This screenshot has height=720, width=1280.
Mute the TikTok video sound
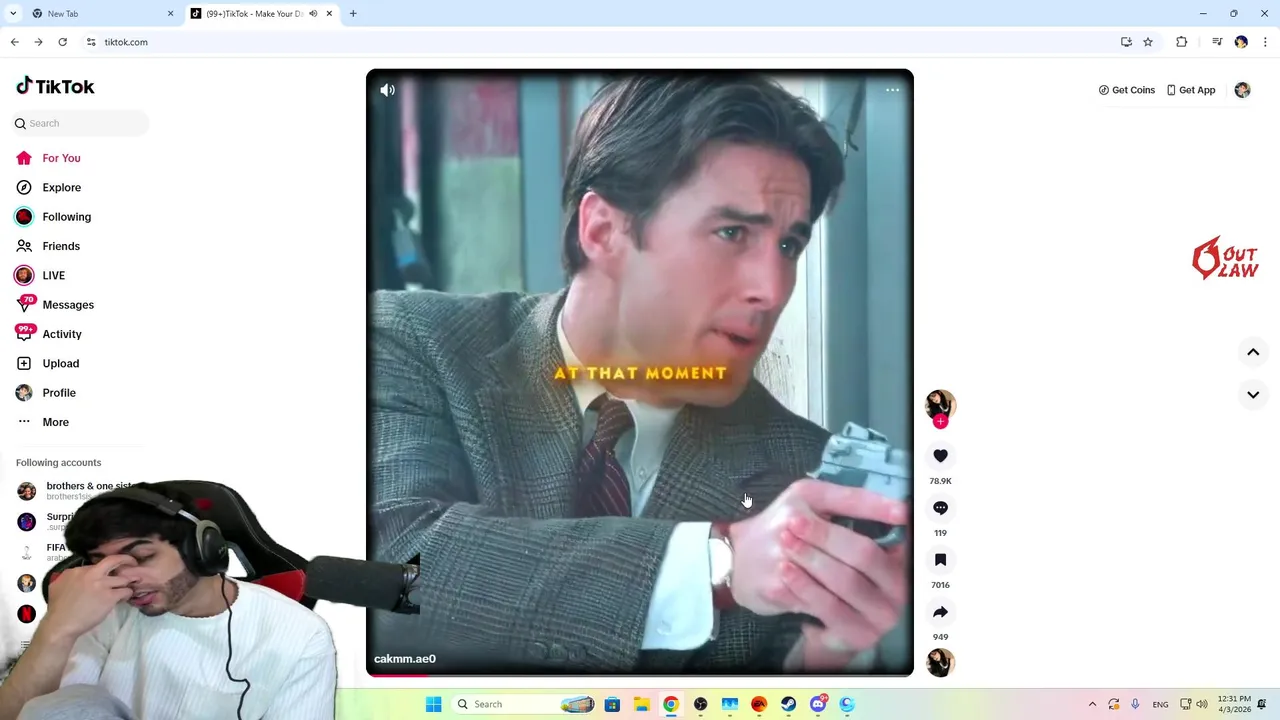pos(388,90)
